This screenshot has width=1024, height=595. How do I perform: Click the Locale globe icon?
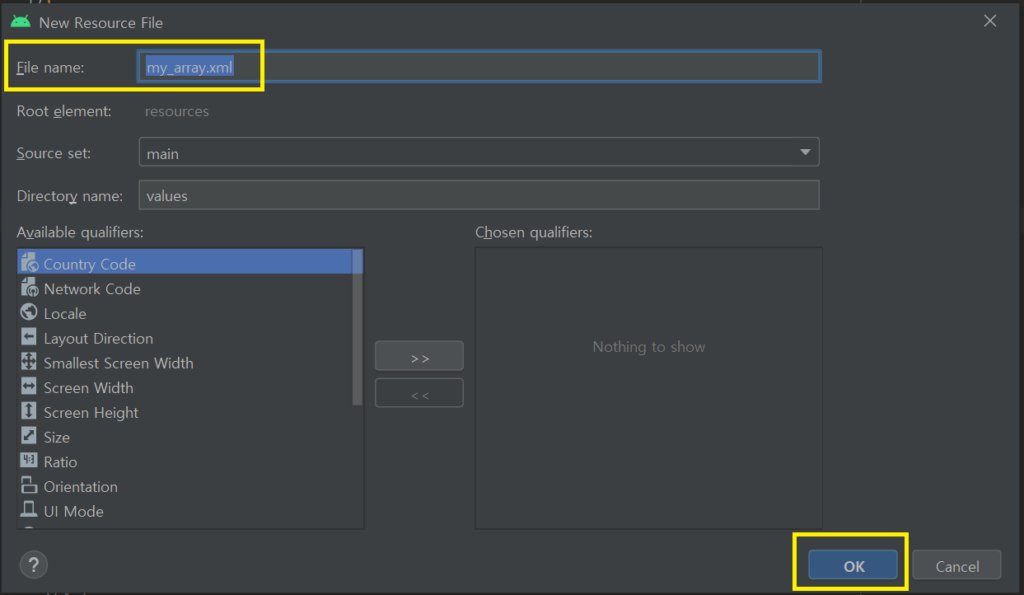click(x=28, y=313)
